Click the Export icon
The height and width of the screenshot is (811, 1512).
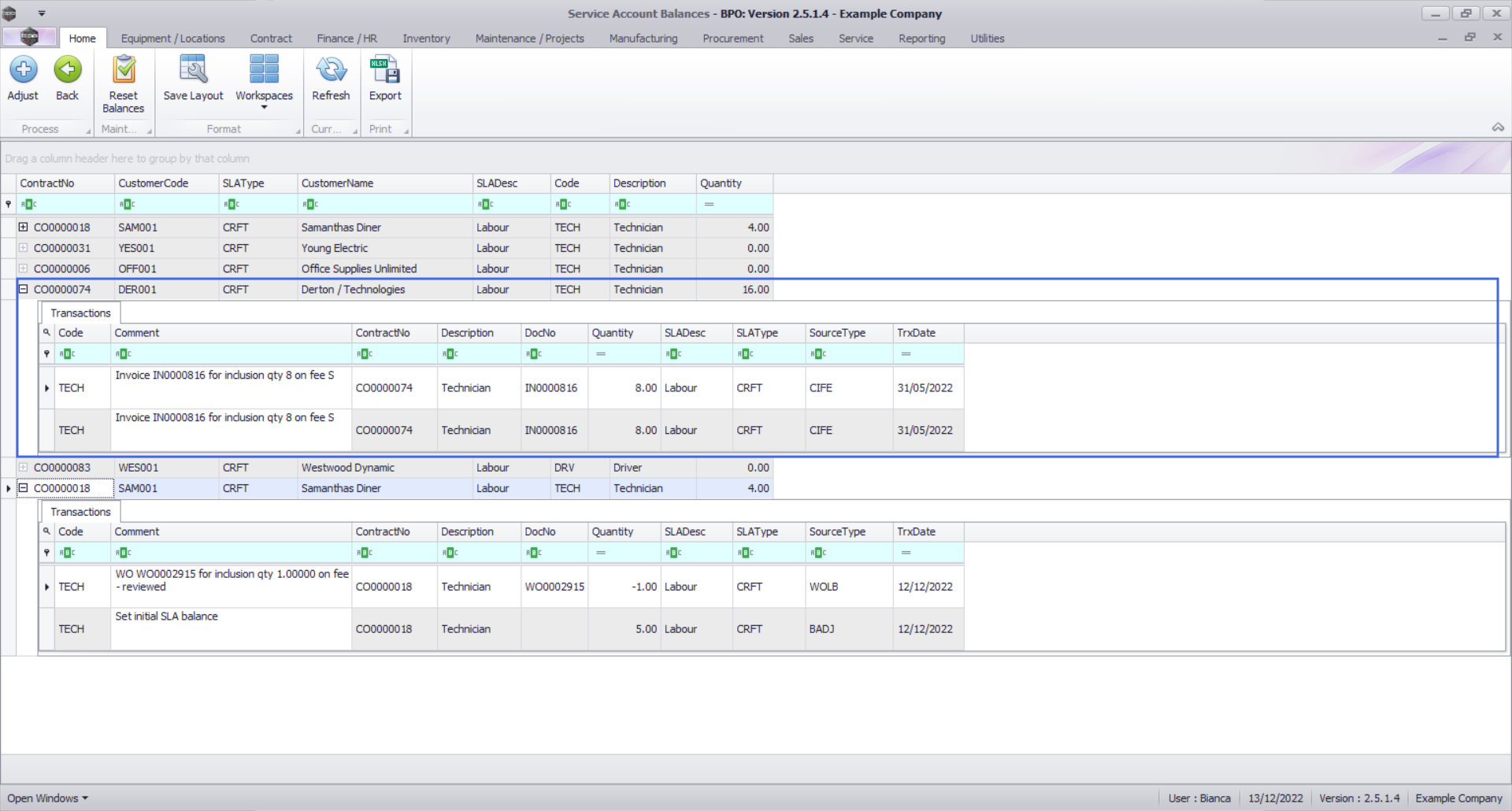pos(385,71)
